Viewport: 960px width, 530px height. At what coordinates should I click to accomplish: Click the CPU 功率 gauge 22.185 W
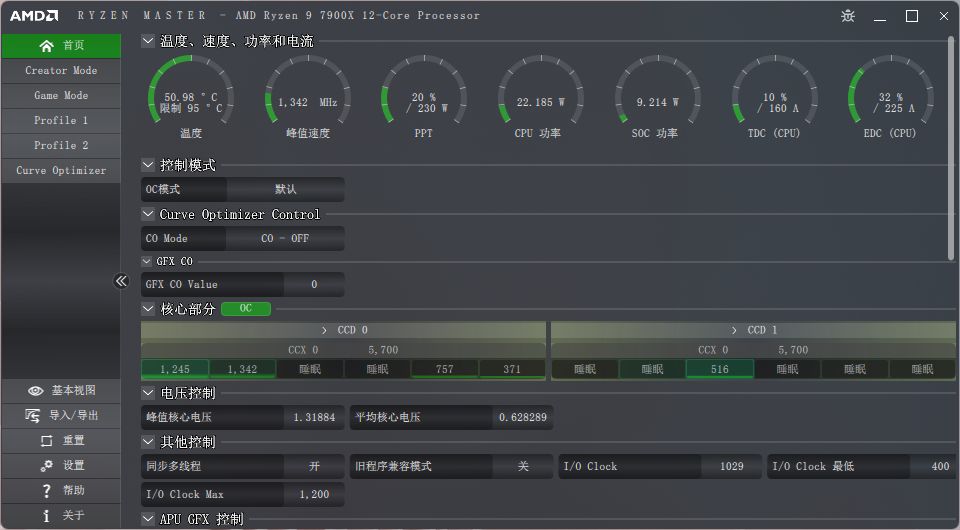(541, 90)
